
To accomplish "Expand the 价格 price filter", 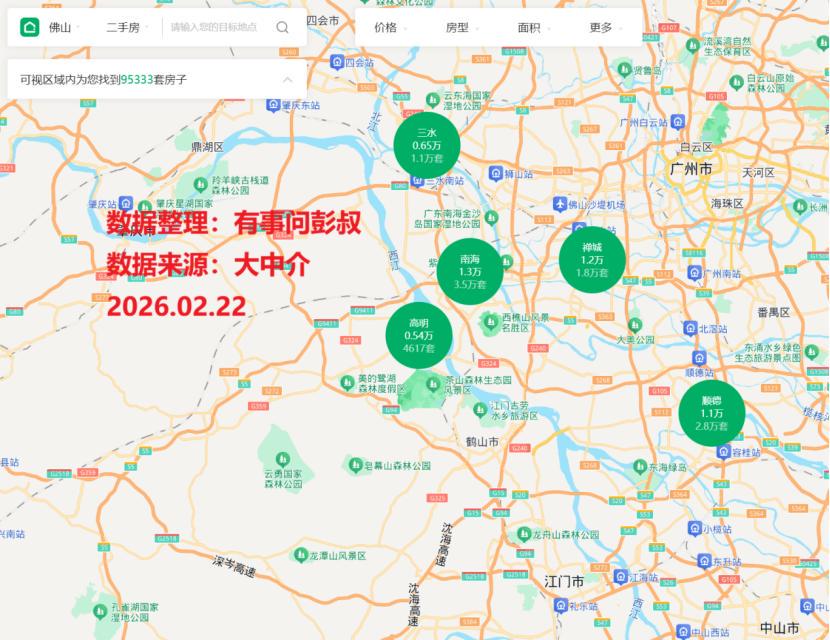I will coord(391,28).
